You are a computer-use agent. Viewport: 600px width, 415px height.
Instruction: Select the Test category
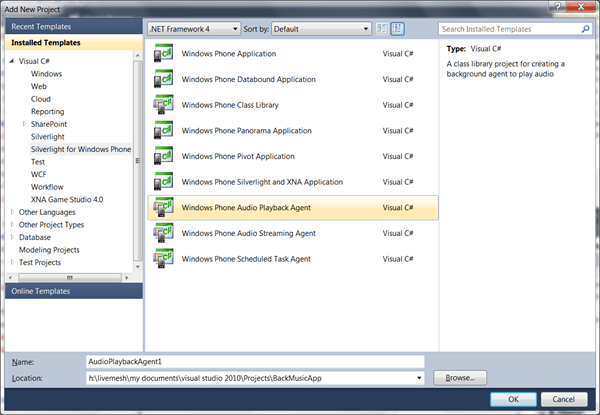tap(38, 162)
